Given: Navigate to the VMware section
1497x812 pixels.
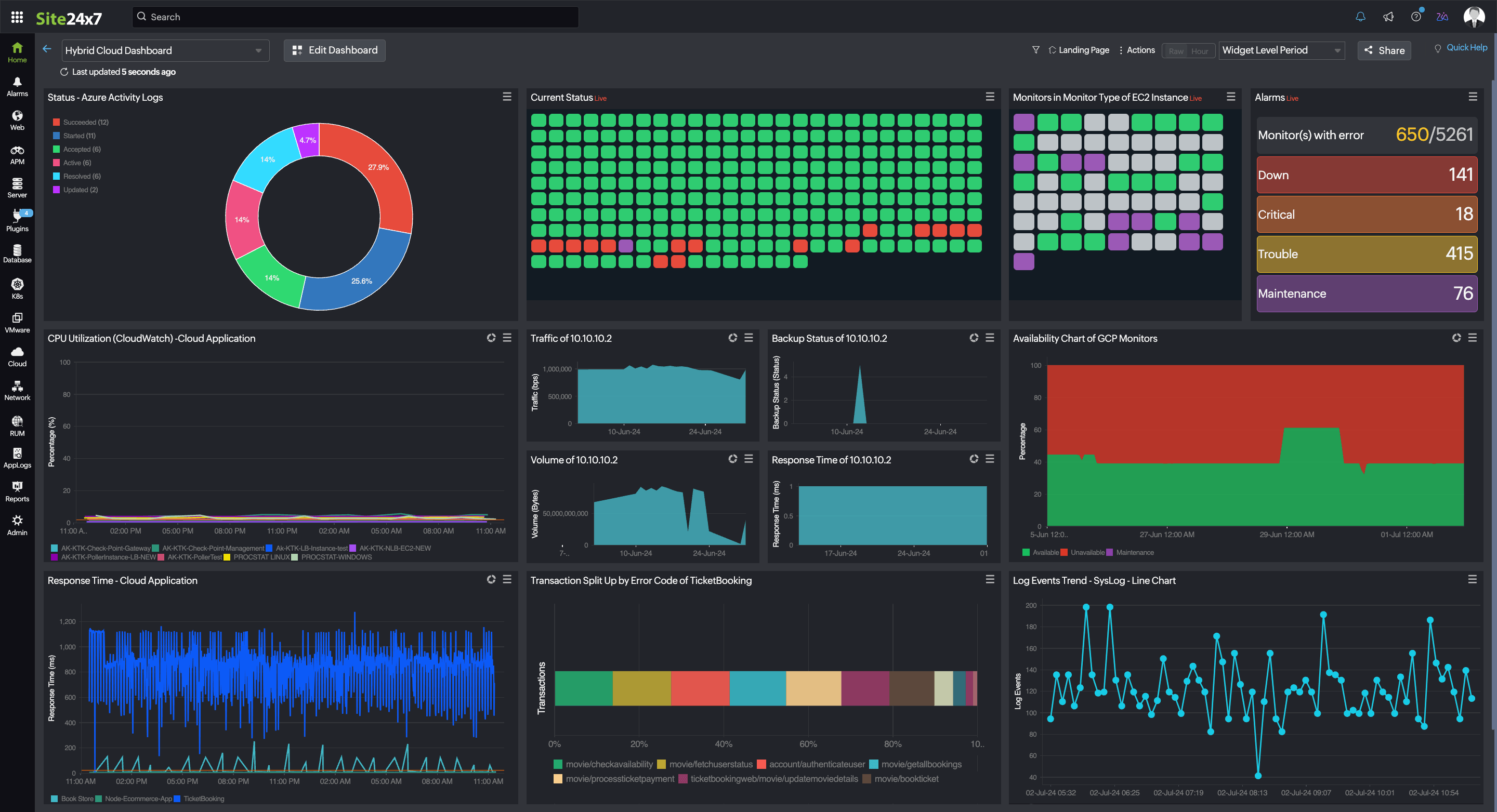Looking at the screenshot, I should point(17,323).
